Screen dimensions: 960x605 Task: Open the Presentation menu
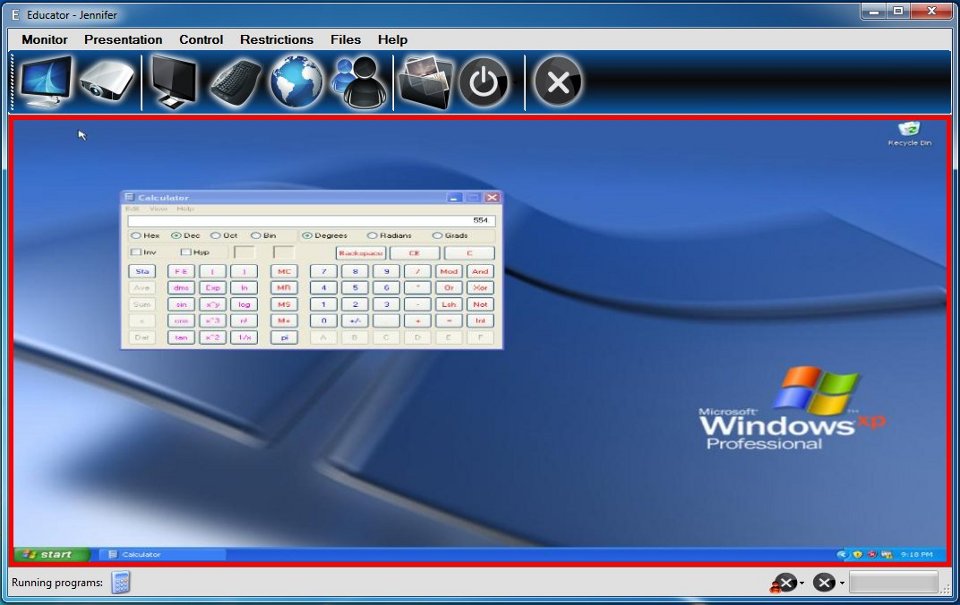[x=123, y=40]
